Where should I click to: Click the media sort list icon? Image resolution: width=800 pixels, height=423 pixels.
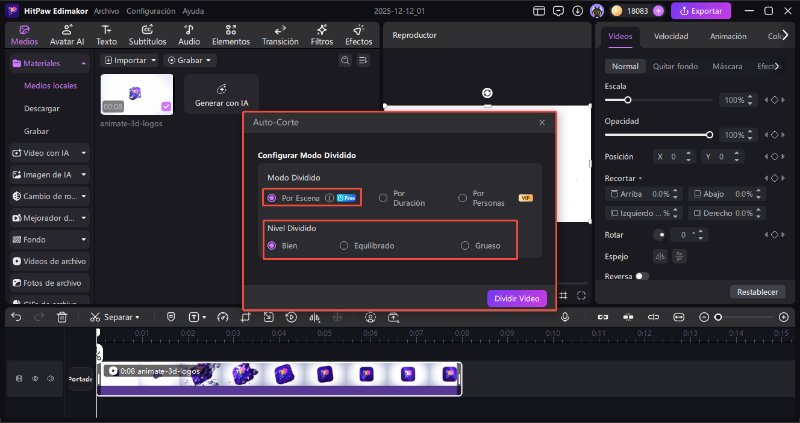click(363, 60)
